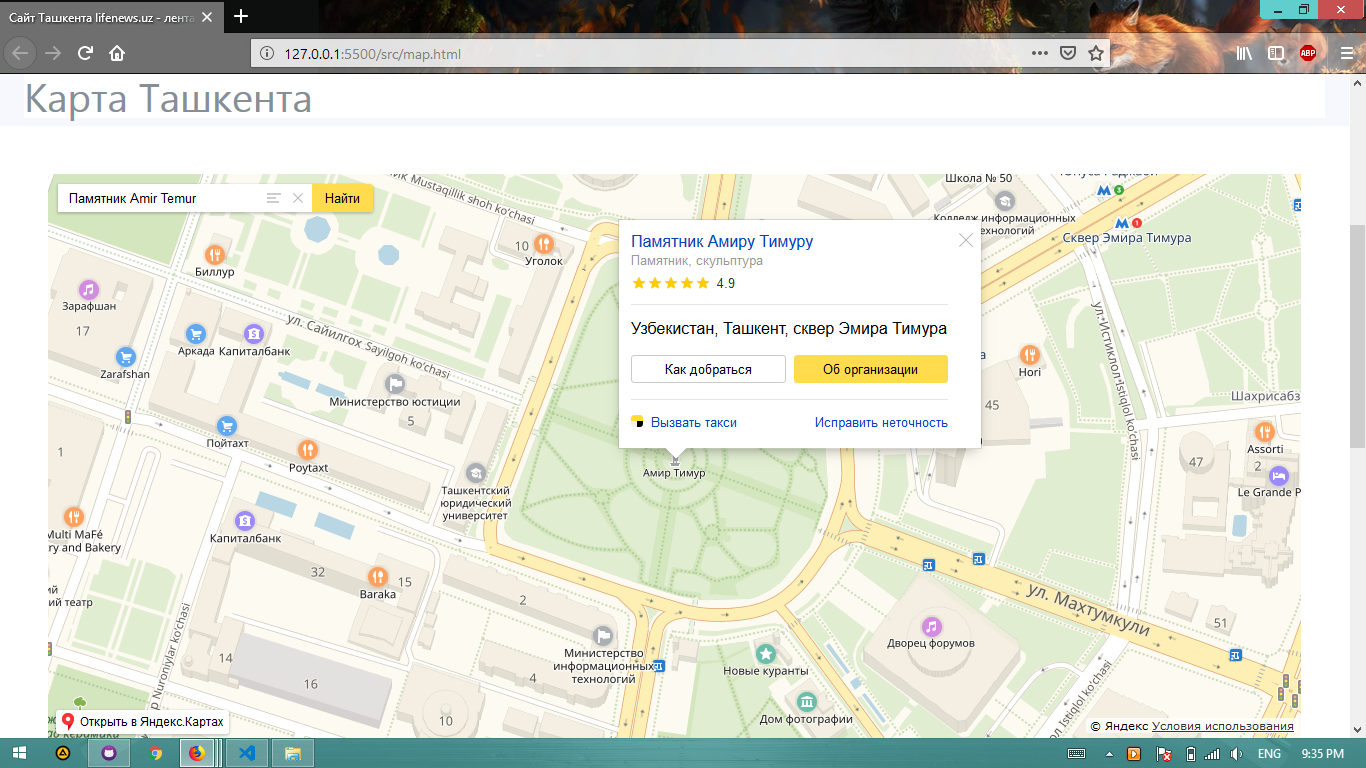Open map in Яндекс.Картах
The height and width of the screenshot is (768, 1366).
pyautogui.click(x=141, y=721)
